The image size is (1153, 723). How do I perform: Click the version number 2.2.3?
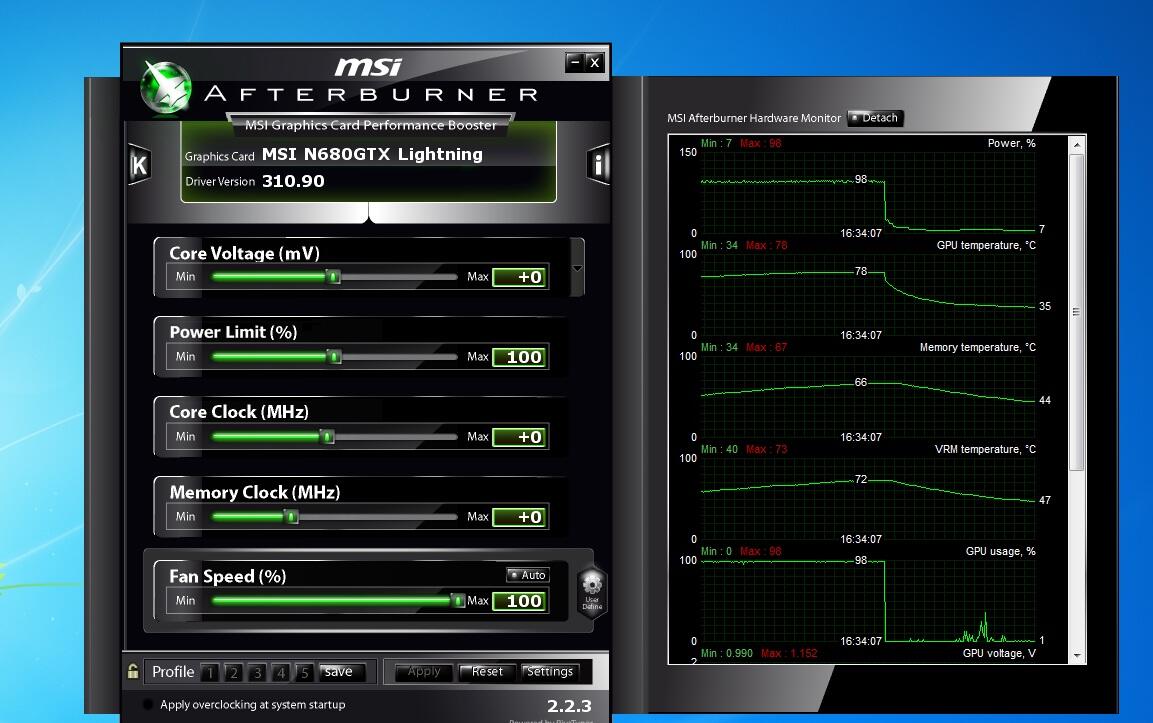[x=569, y=706]
